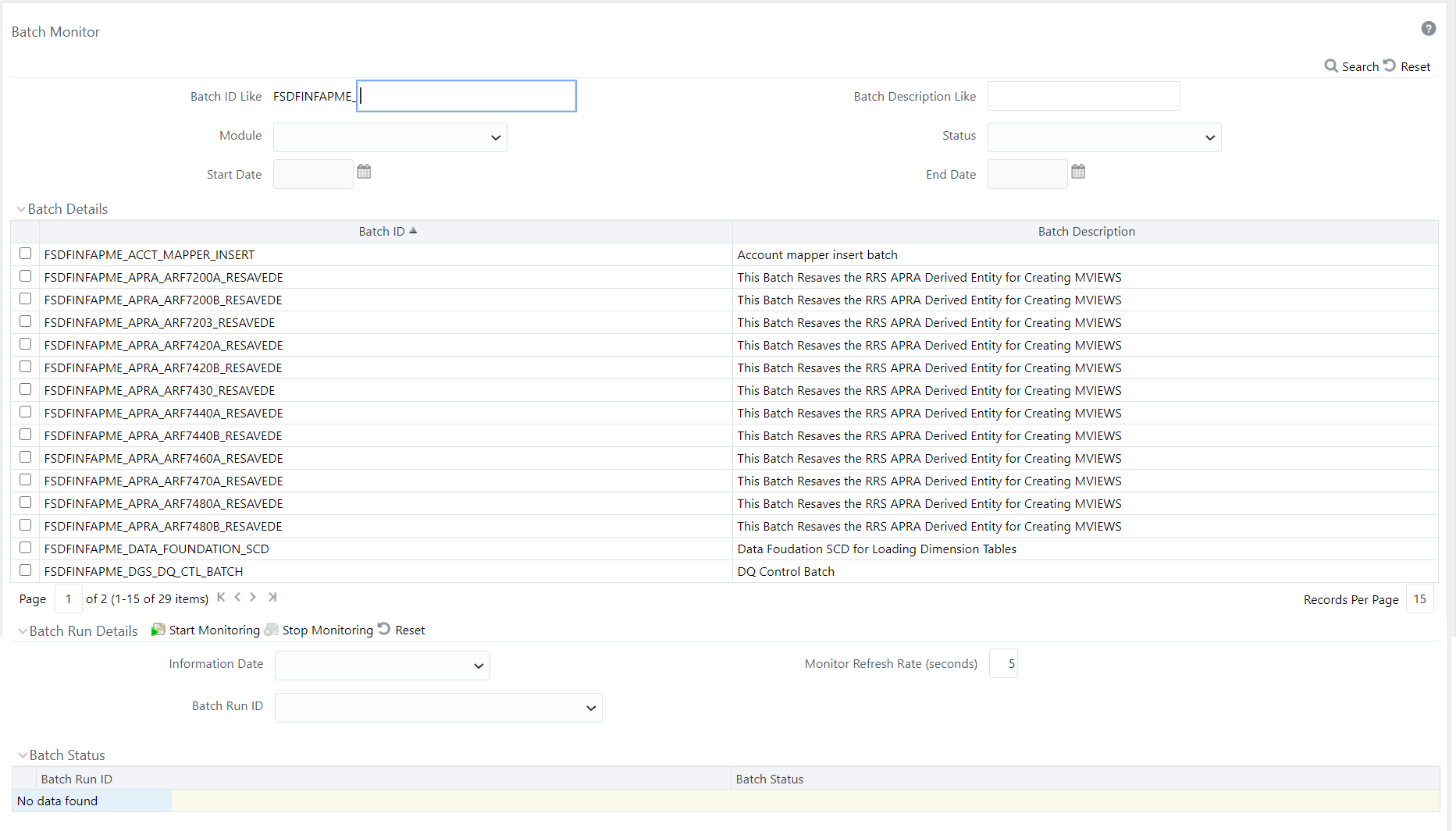1456x831 pixels.
Task: Collapse the Batch Status section
Action: [x=22, y=755]
